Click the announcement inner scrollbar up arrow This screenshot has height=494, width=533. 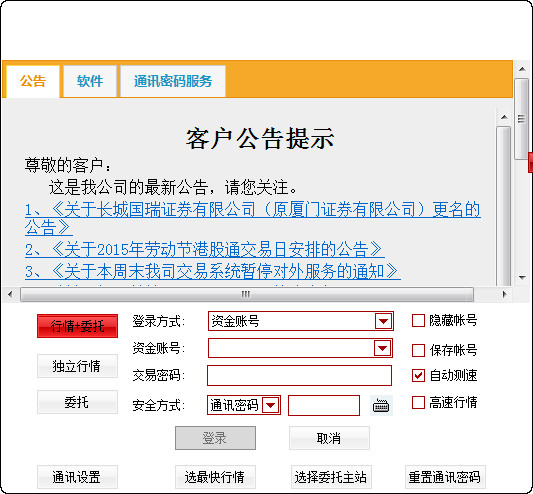pos(504,117)
